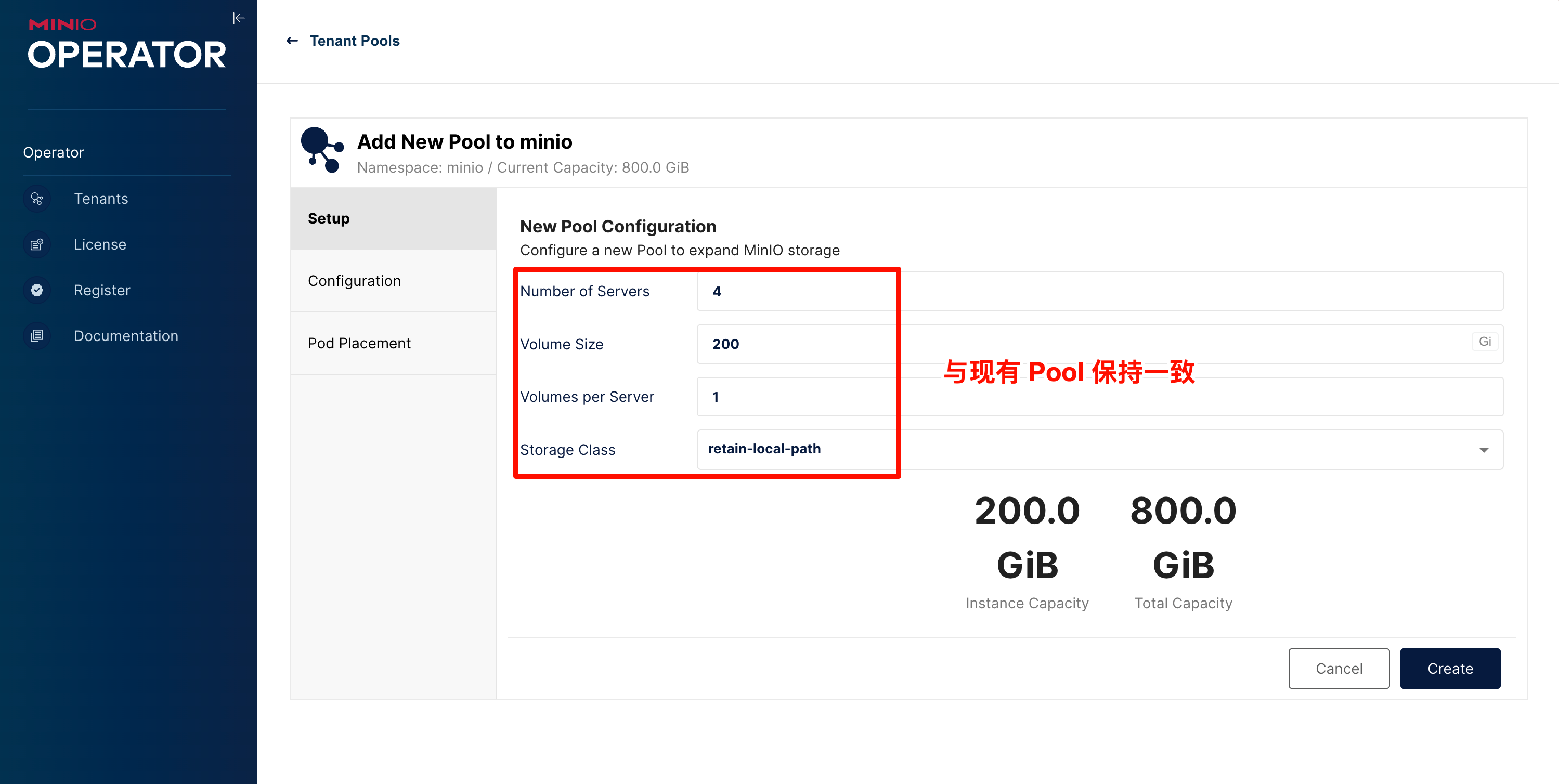Click the Documentation sidebar icon

coord(37,336)
